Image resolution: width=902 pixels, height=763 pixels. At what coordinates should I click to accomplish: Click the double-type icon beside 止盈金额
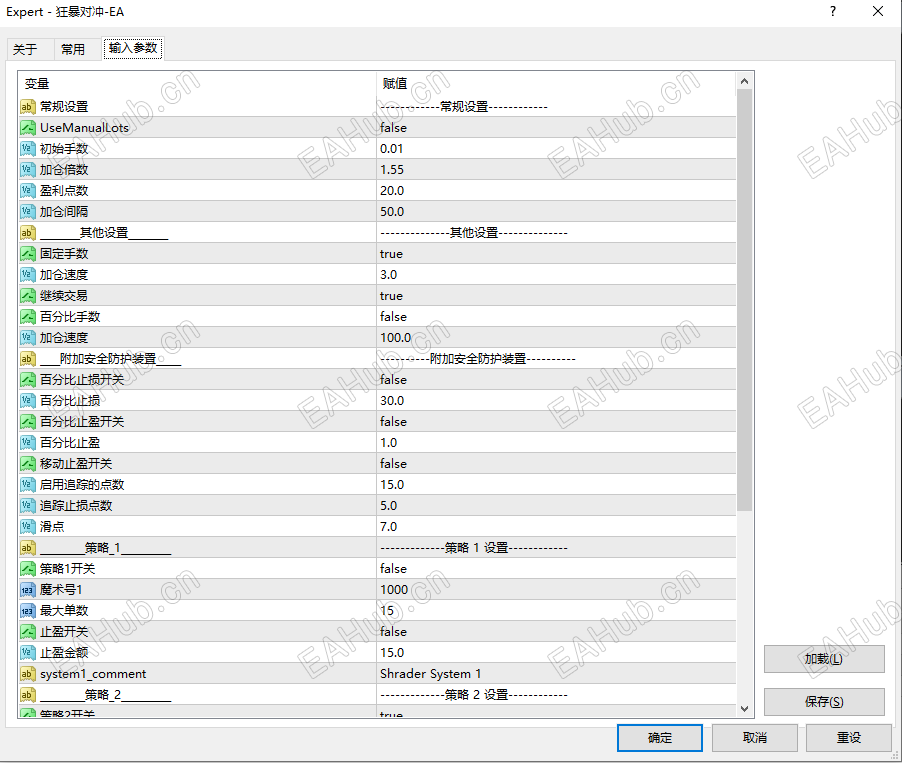(x=28, y=653)
